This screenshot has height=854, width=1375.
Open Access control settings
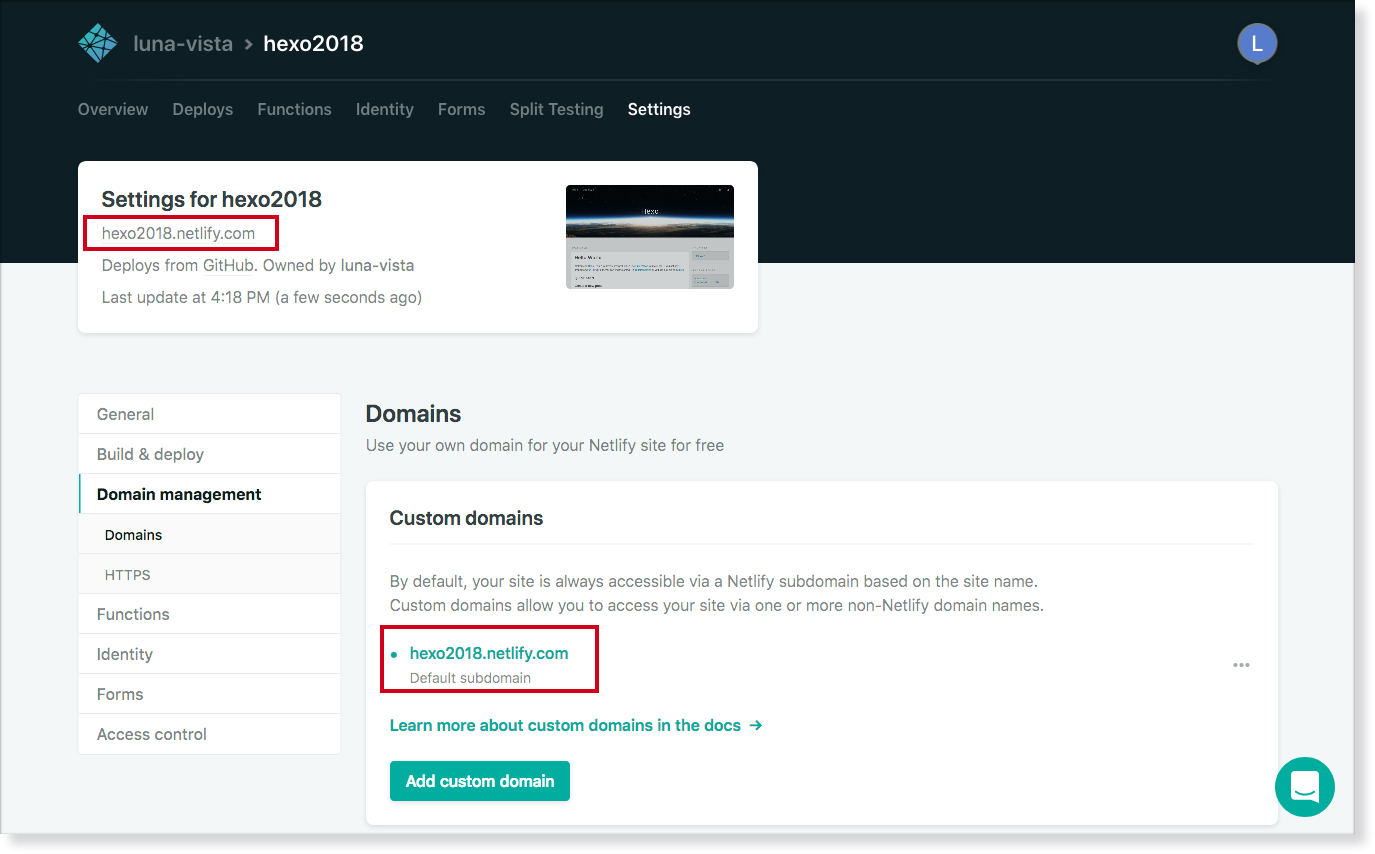click(151, 734)
